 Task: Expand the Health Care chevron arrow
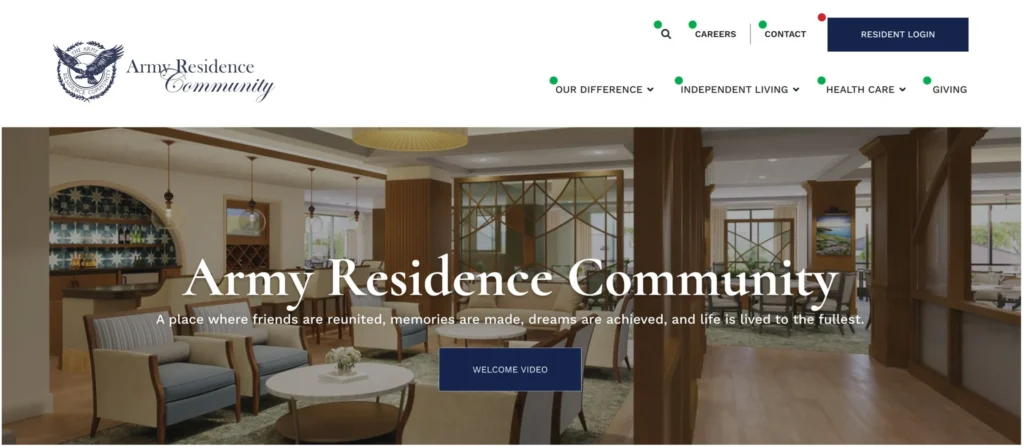point(902,90)
